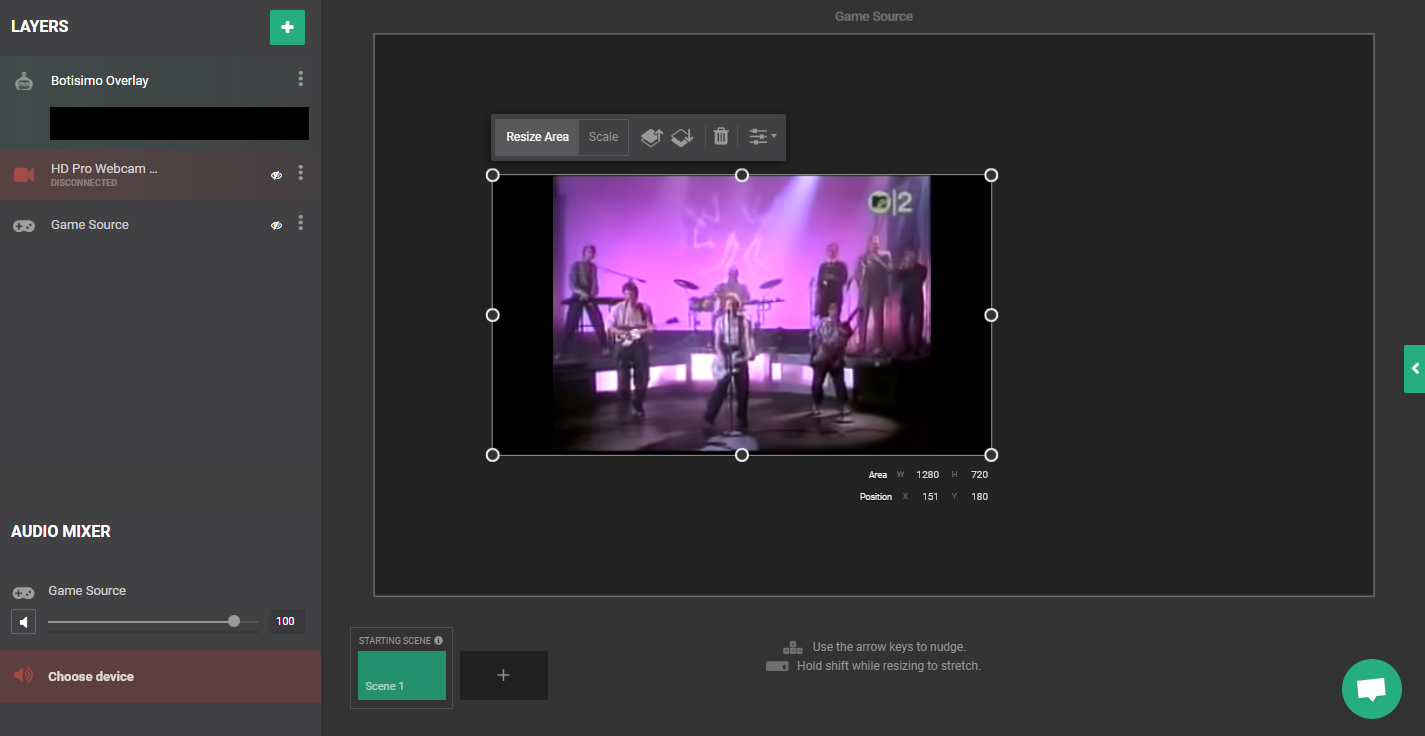Edit the Area width value 1280
Image resolution: width=1425 pixels, height=736 pixels.
tap(927, 475)
